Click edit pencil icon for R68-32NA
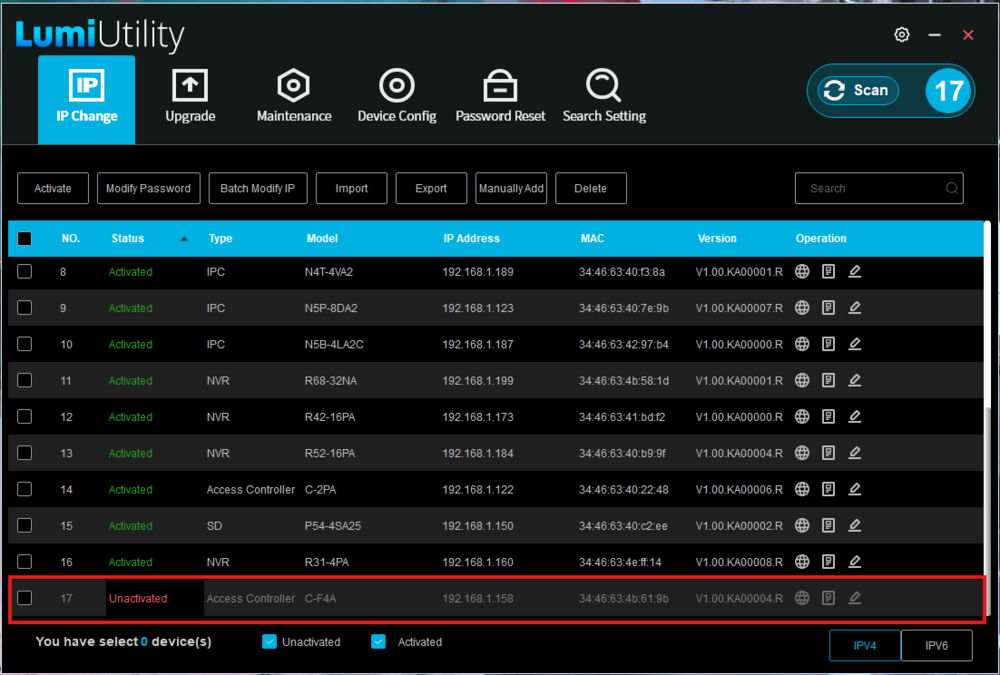Viewport: 1000px width, 675px height. pyautogui.click(x=854, y=380)
